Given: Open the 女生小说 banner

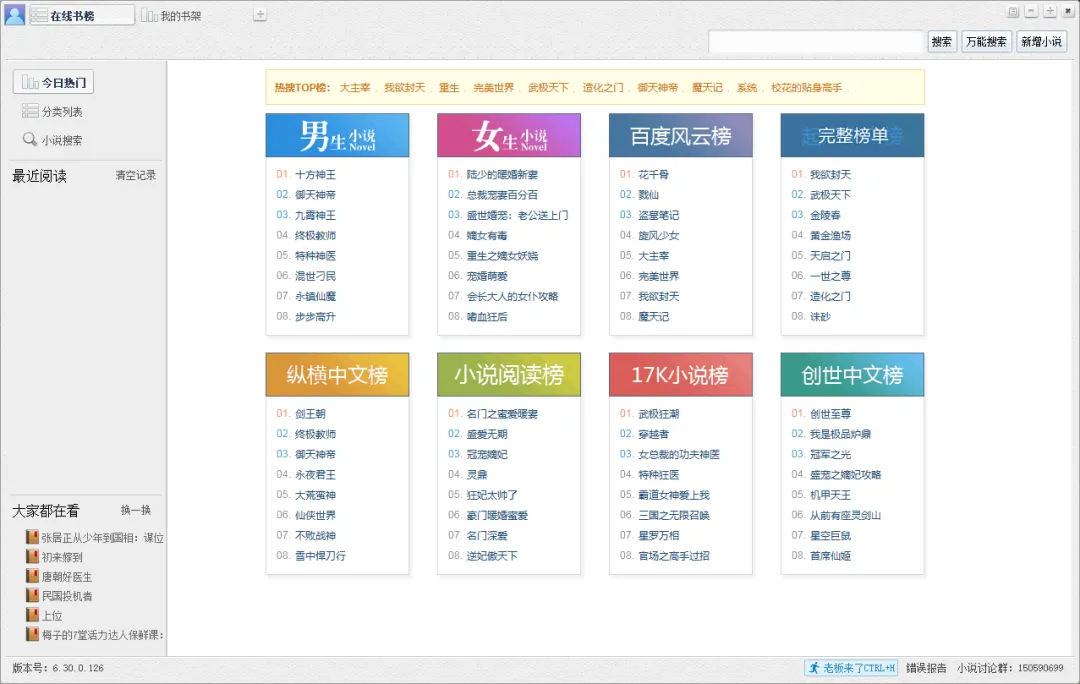Looking at the screenshot, I should (509, 136).
